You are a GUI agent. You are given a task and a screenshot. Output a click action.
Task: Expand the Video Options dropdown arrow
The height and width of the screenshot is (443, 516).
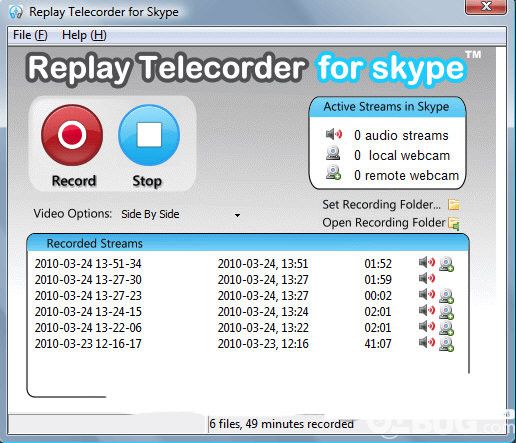pyautogui.click(x=237, y=215)
